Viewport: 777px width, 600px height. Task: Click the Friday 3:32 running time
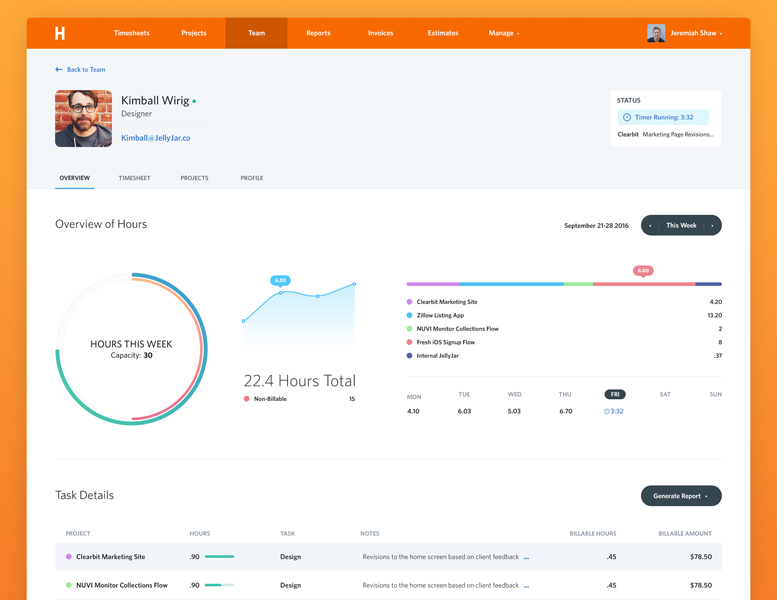tap(617, 411)
